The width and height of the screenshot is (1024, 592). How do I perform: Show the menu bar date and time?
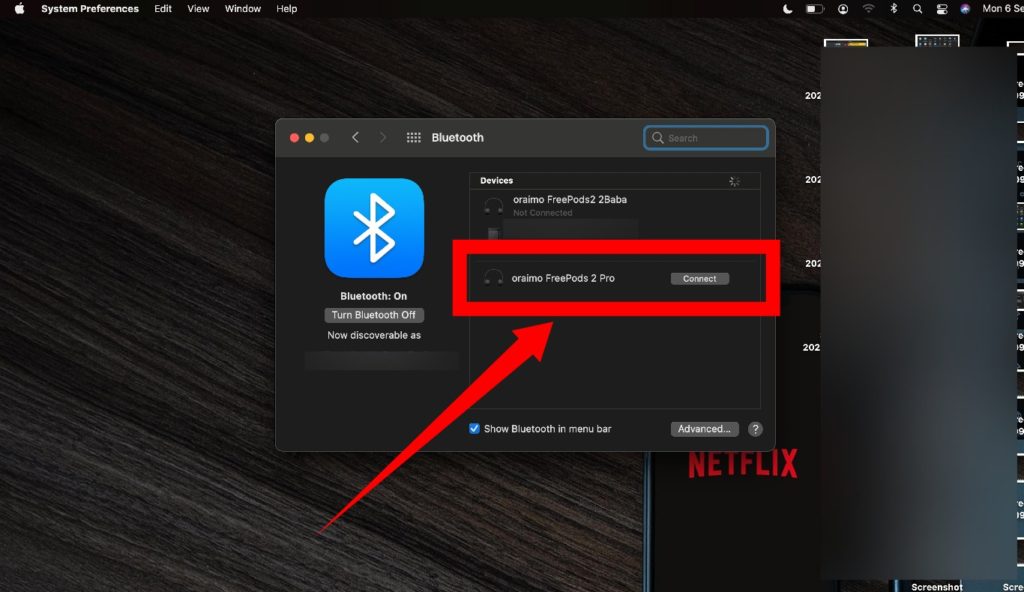tap(1002, 8)
